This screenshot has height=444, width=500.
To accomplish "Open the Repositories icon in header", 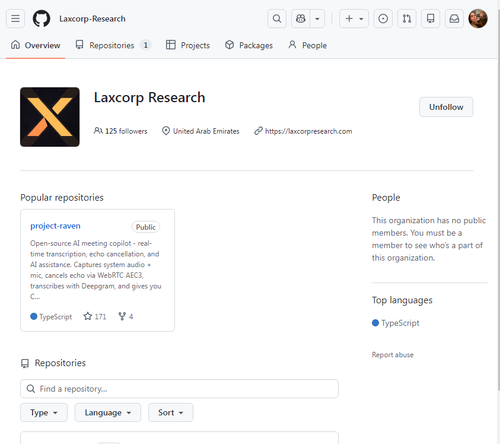I will click(430, 19).
